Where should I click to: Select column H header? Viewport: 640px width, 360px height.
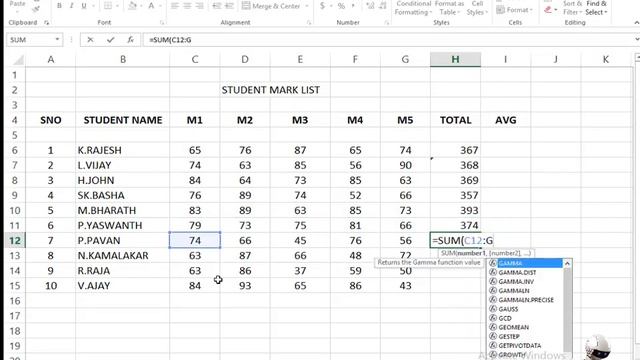(x=455, y=60)
